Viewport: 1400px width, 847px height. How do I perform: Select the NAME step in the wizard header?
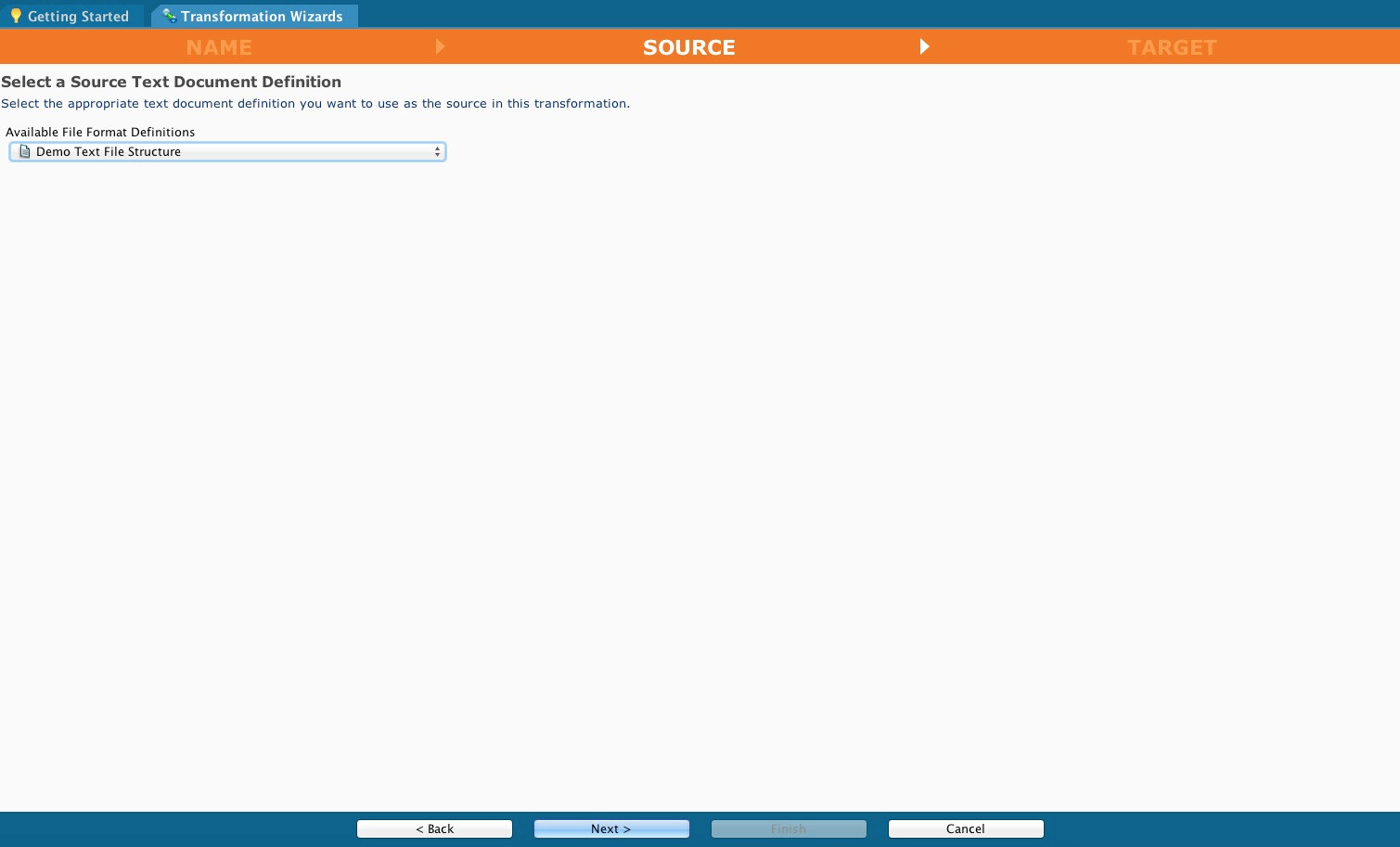(x=219, y=46)
